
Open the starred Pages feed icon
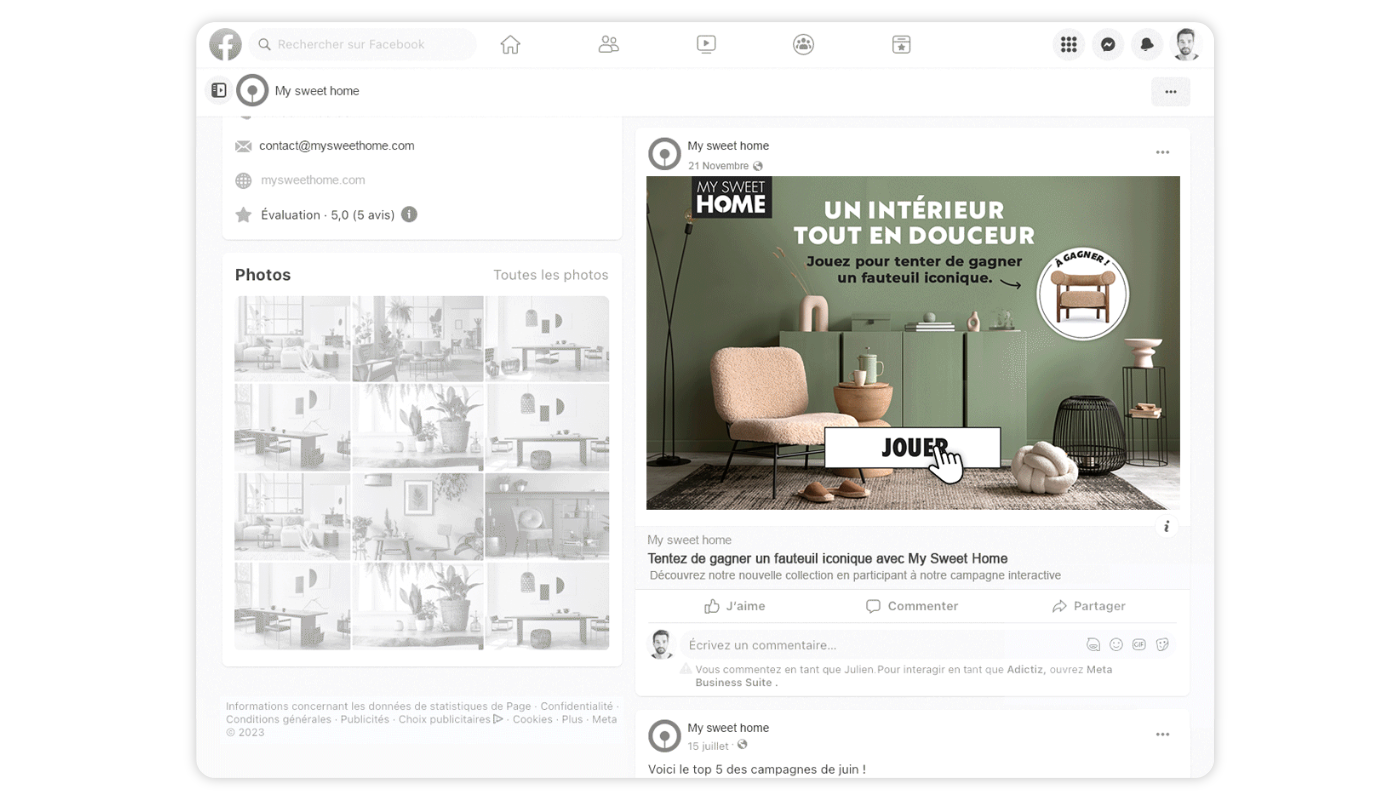901,44
